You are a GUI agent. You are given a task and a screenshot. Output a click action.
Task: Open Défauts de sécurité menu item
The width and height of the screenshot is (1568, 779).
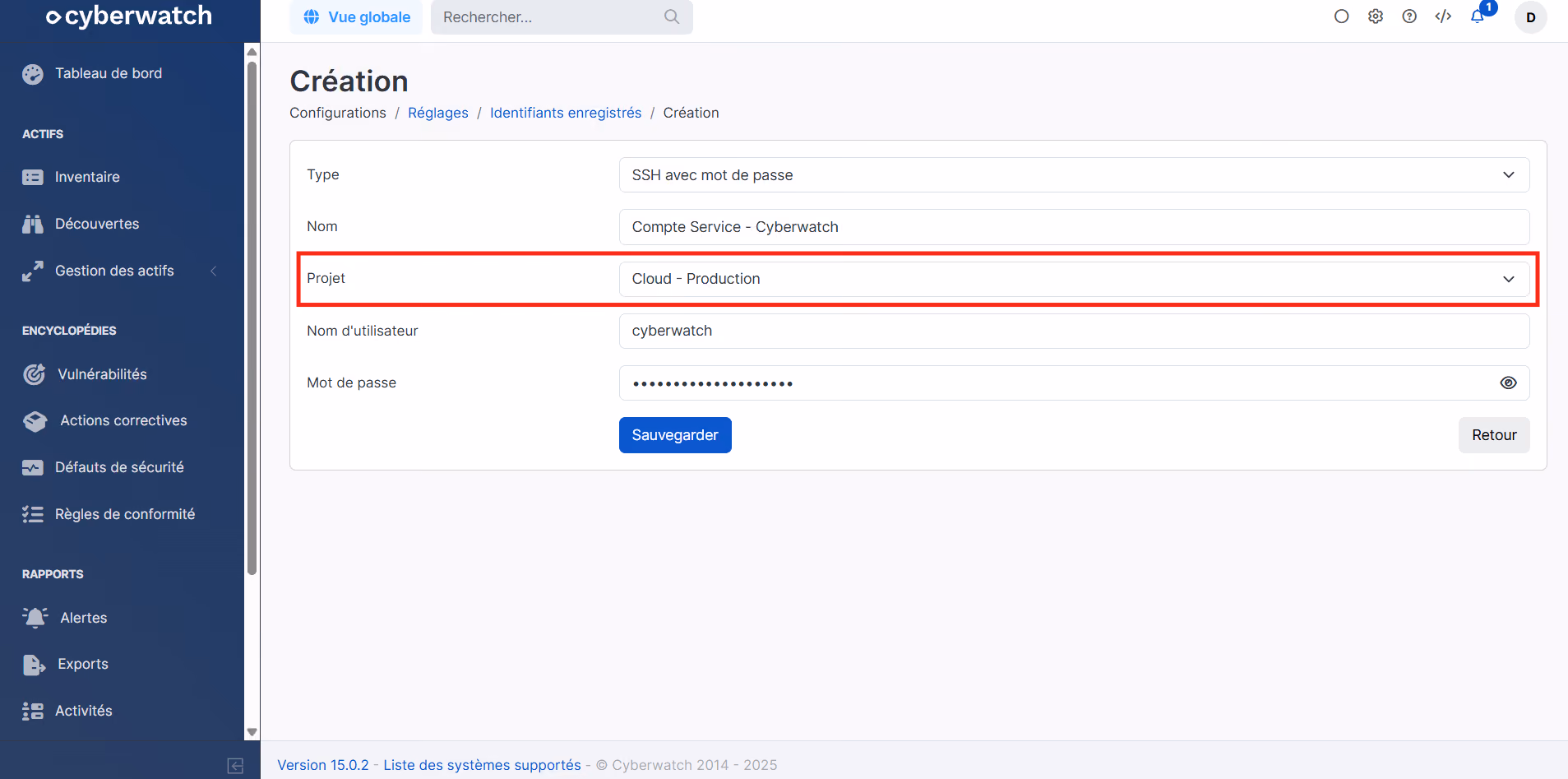click(119, 467)
